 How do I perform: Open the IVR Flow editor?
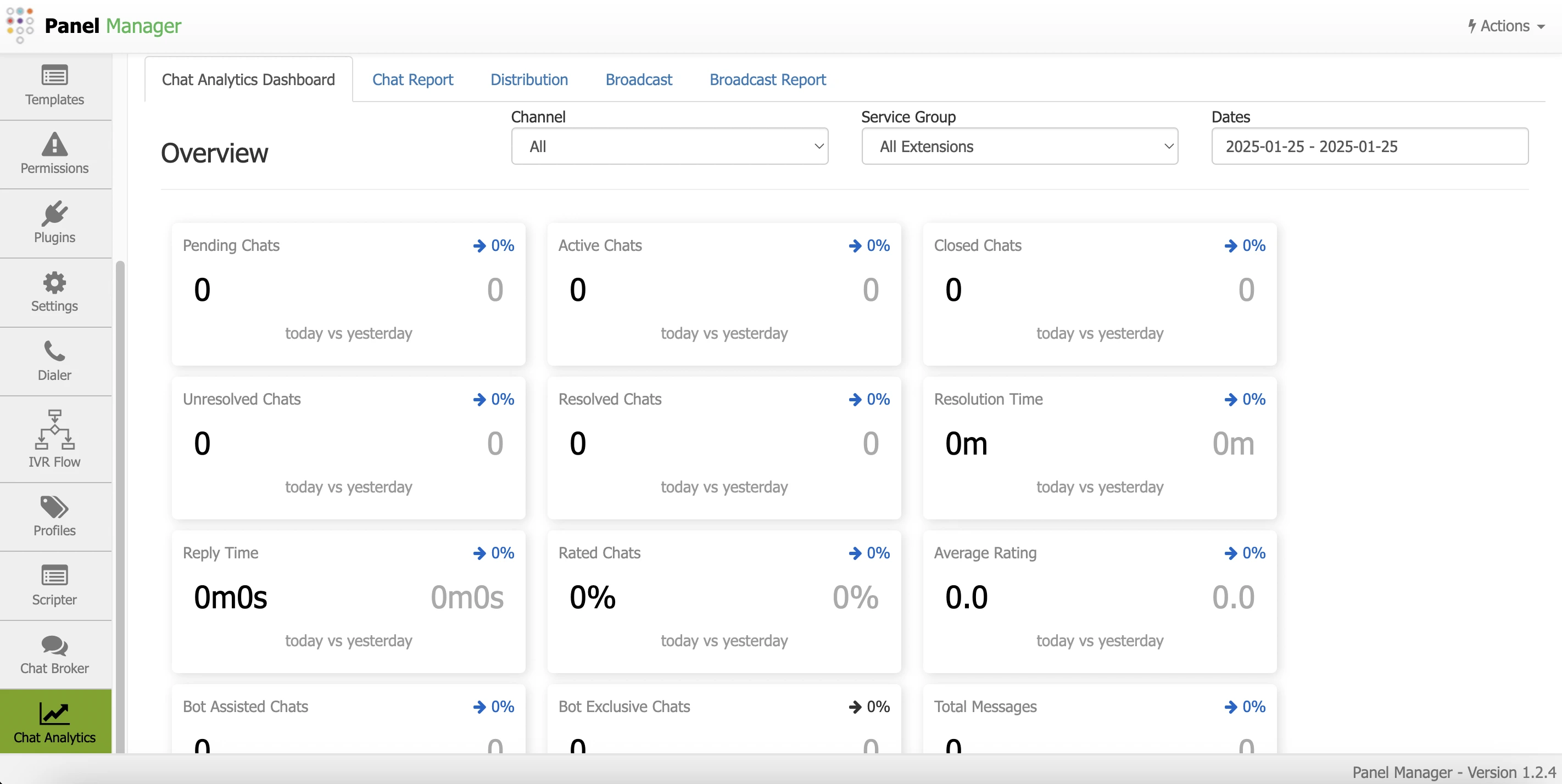[54, 438]
